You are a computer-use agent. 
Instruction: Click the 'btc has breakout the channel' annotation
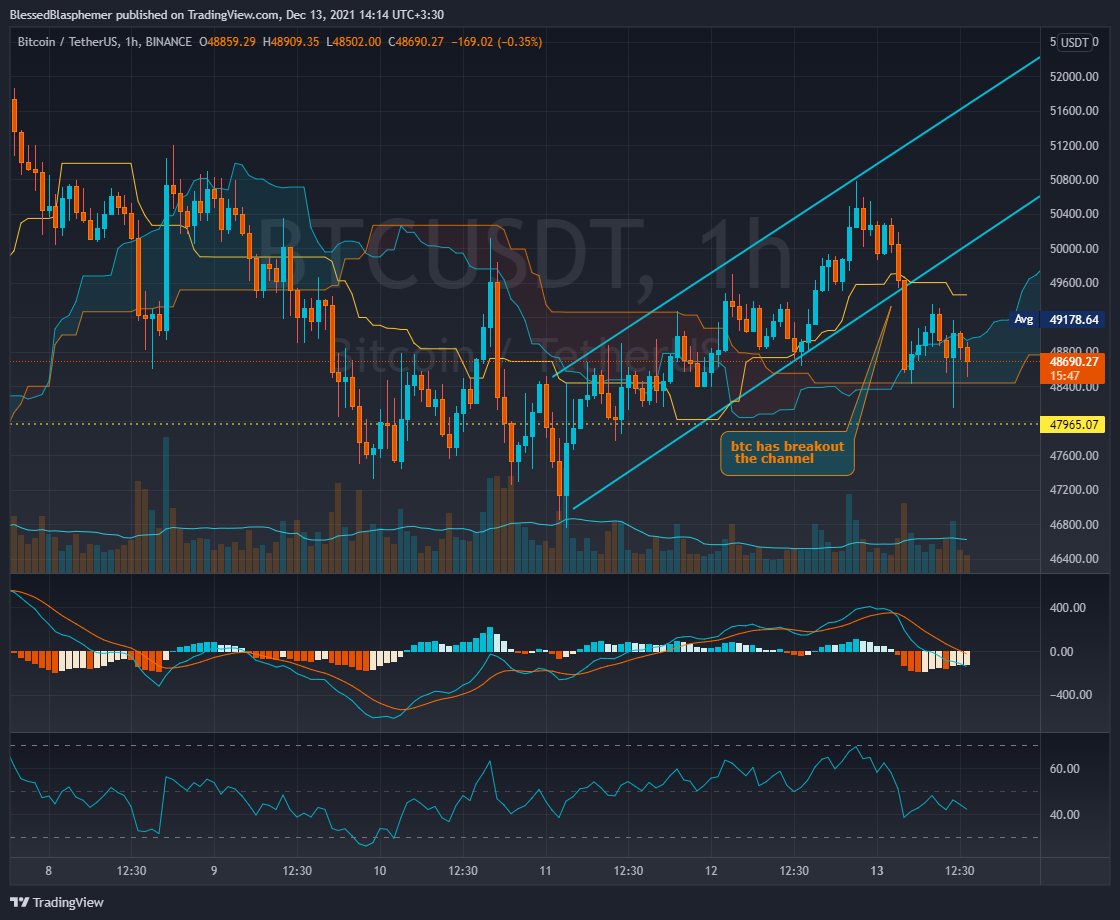[x=787, y=453]
